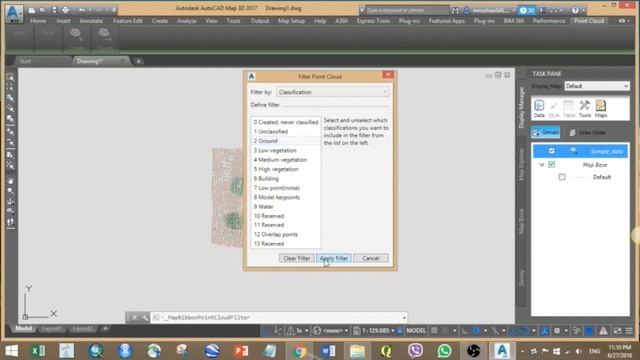Close the Filter Point Cloud dialog
640x360 pixels.
click(388, 75)
